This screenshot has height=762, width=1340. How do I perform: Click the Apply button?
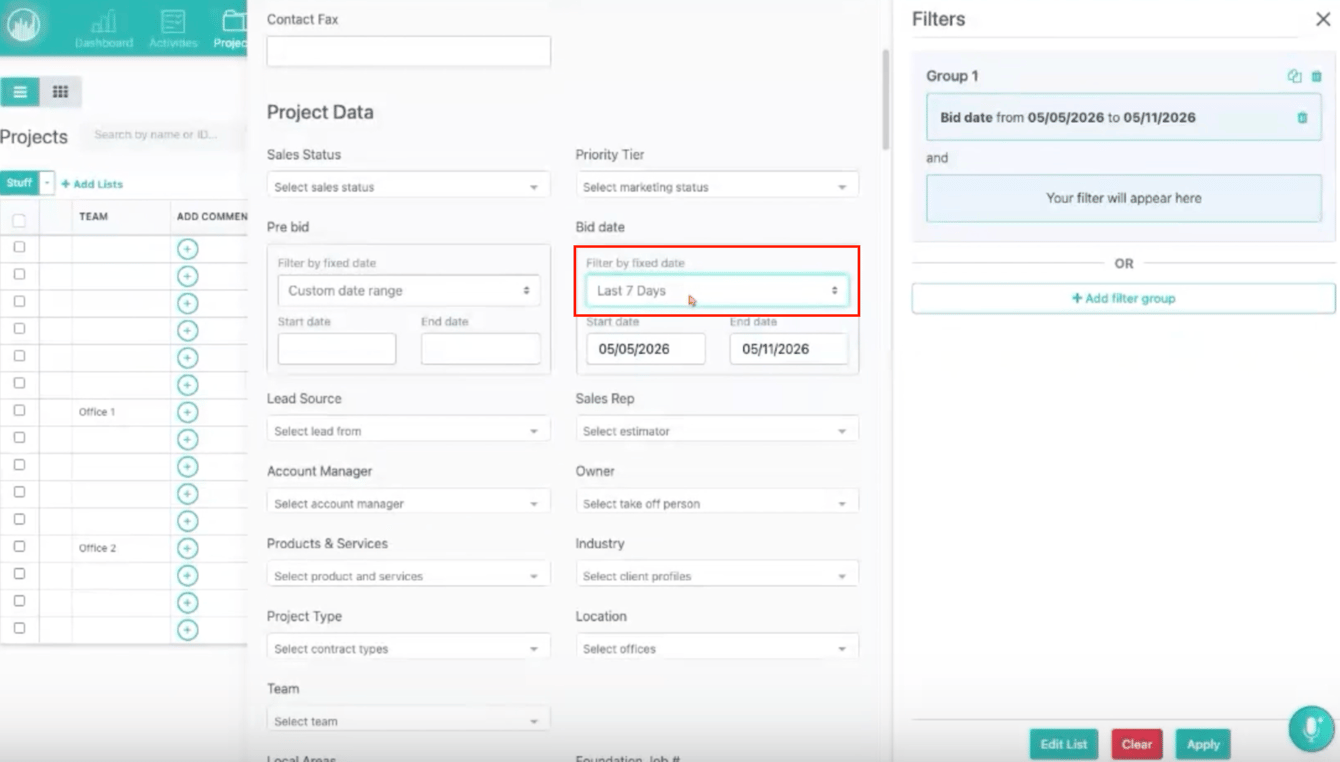(1203, 744)
